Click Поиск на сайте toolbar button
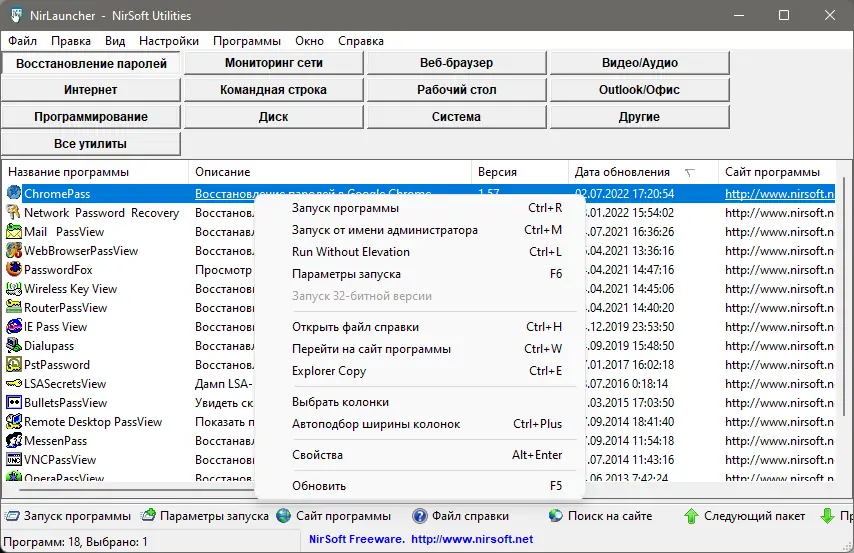This screenshot has height=553, width=854. pos(600,516)
